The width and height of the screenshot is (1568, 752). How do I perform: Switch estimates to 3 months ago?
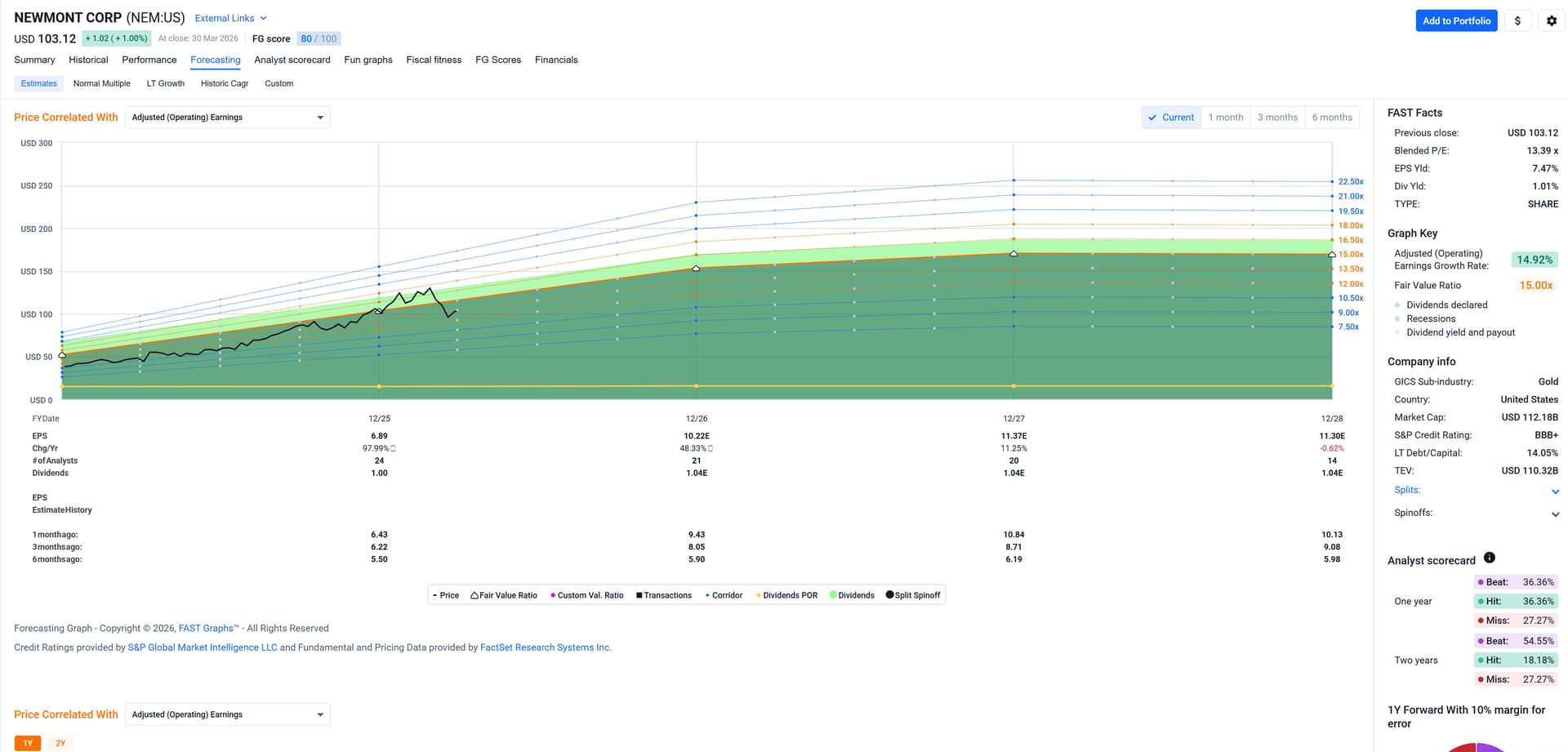click(x=1277, y=118)
